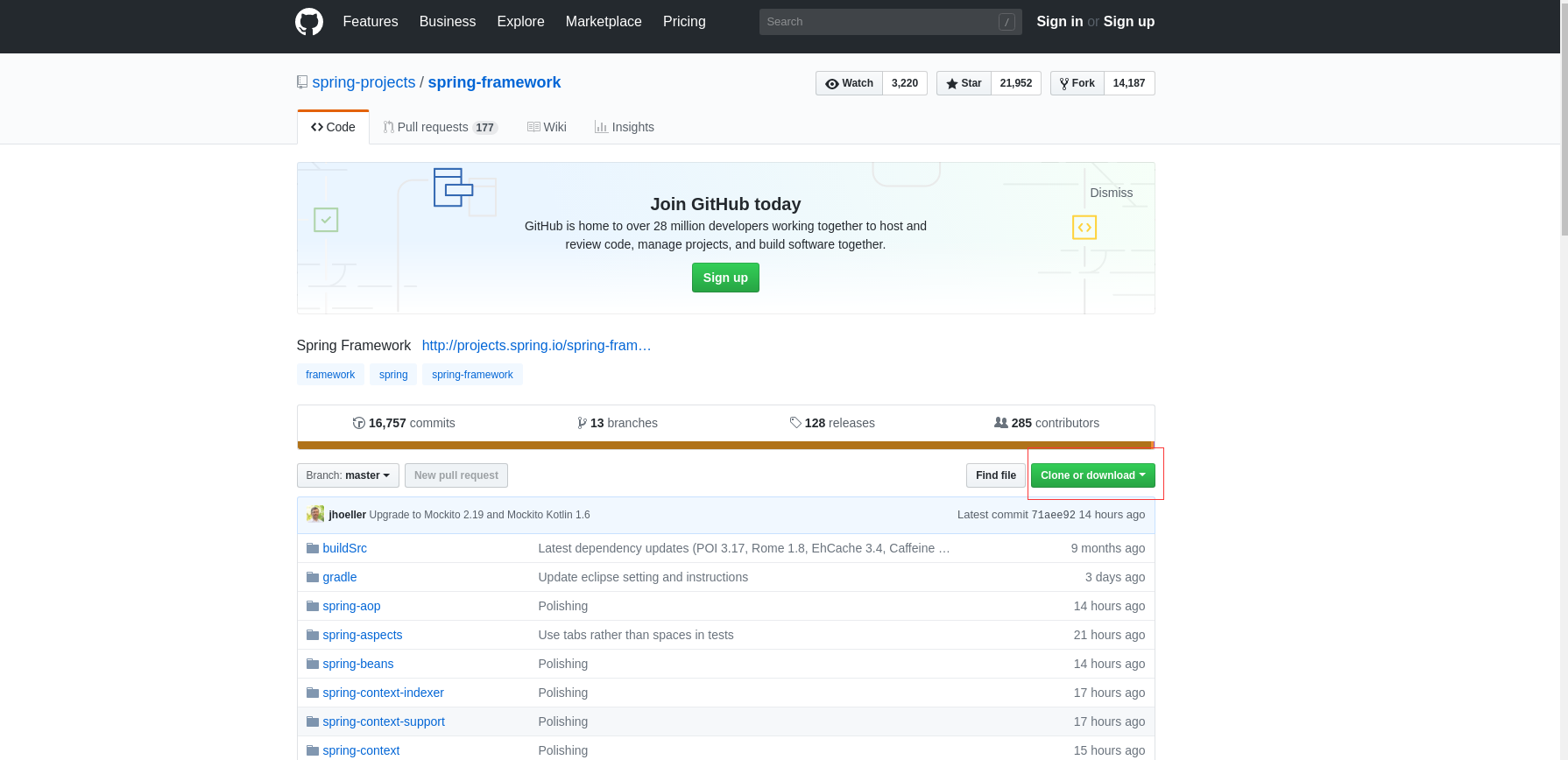This screenshot has height=760, width=1568.
Task: Watch the spring-framework repository
Action: 849,83
